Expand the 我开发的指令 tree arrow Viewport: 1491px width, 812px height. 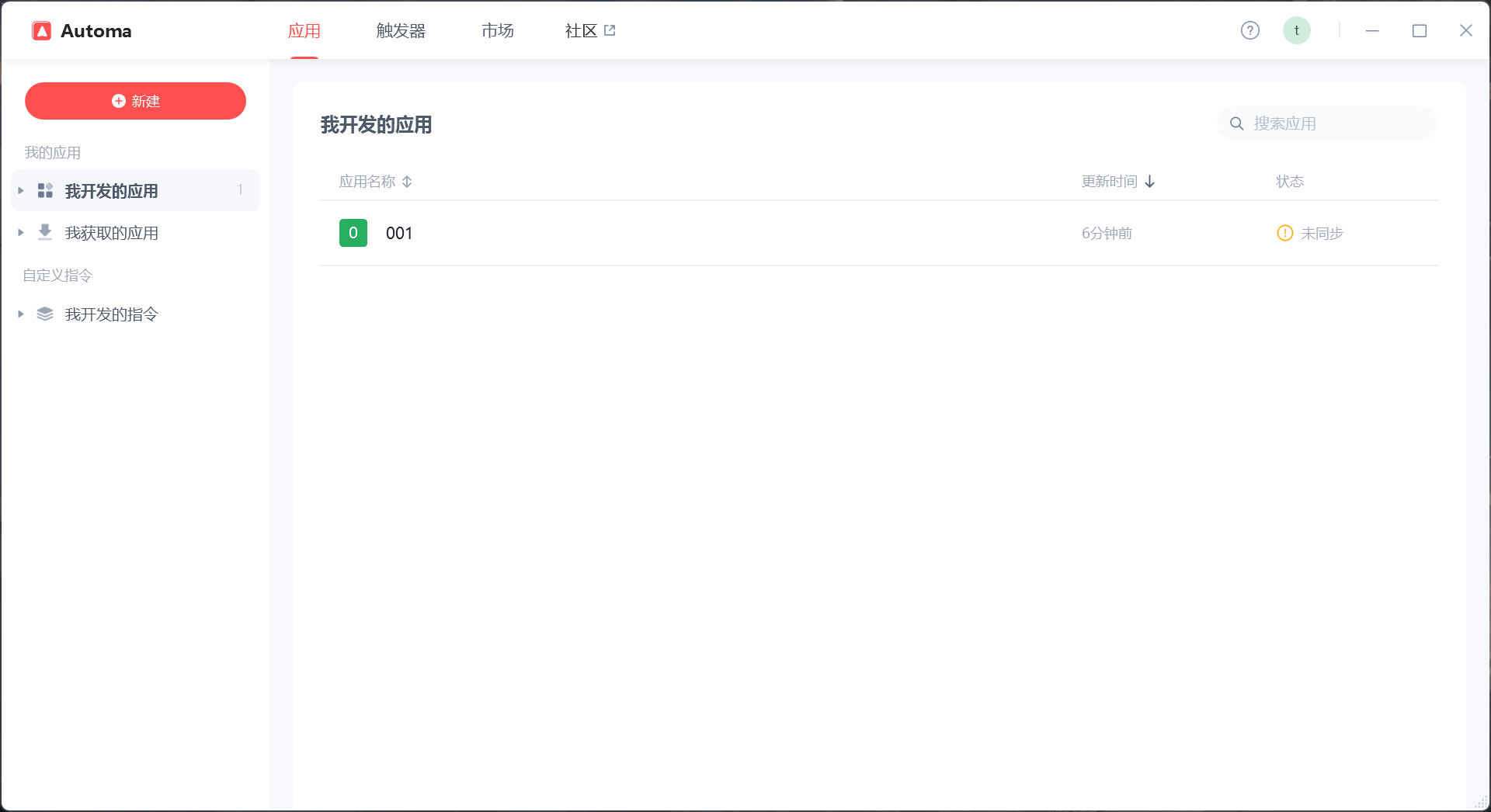click(21, 314)
